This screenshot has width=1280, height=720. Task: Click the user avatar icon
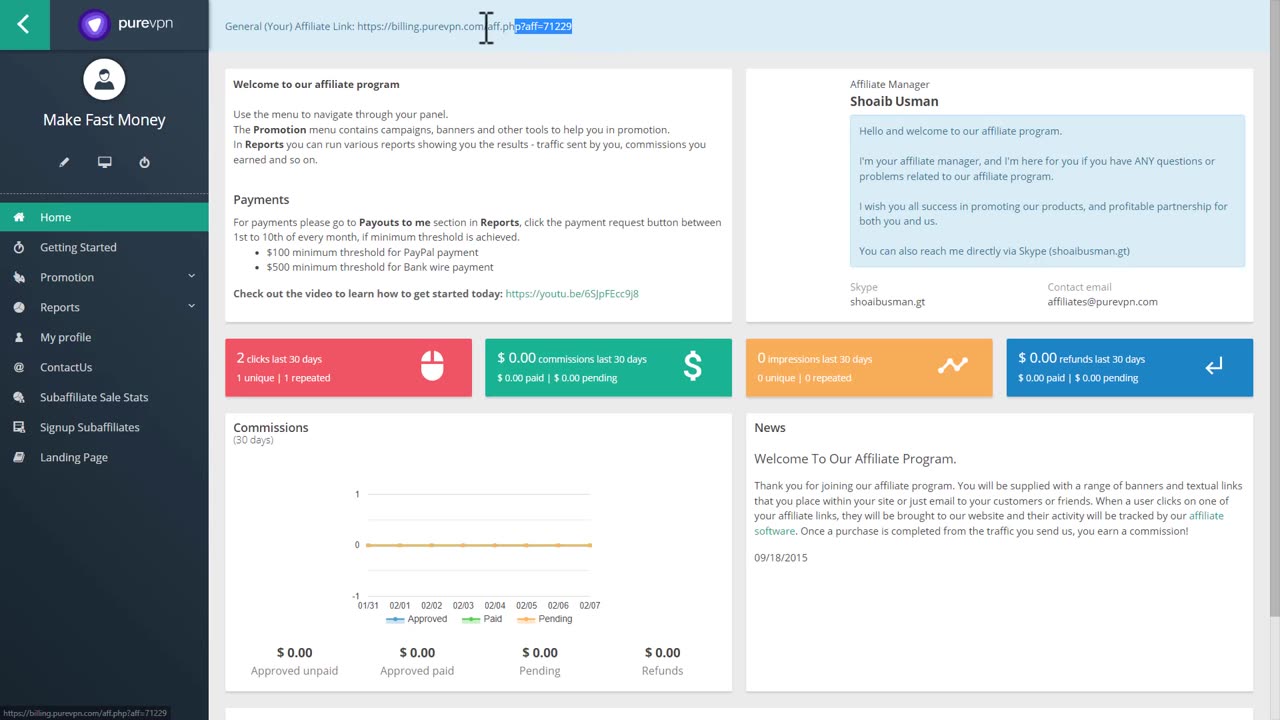[104, 80]
